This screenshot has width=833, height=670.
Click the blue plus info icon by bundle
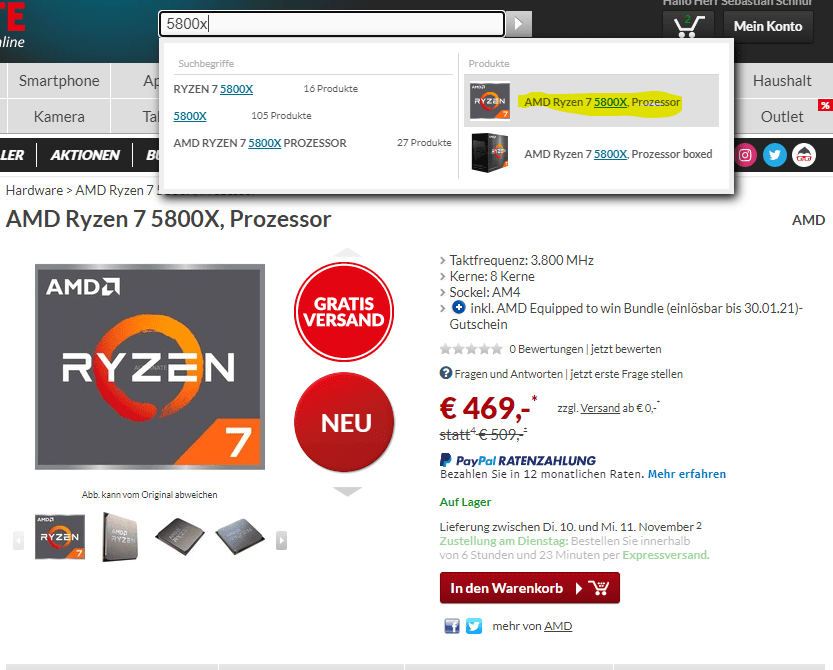[458, 308]
